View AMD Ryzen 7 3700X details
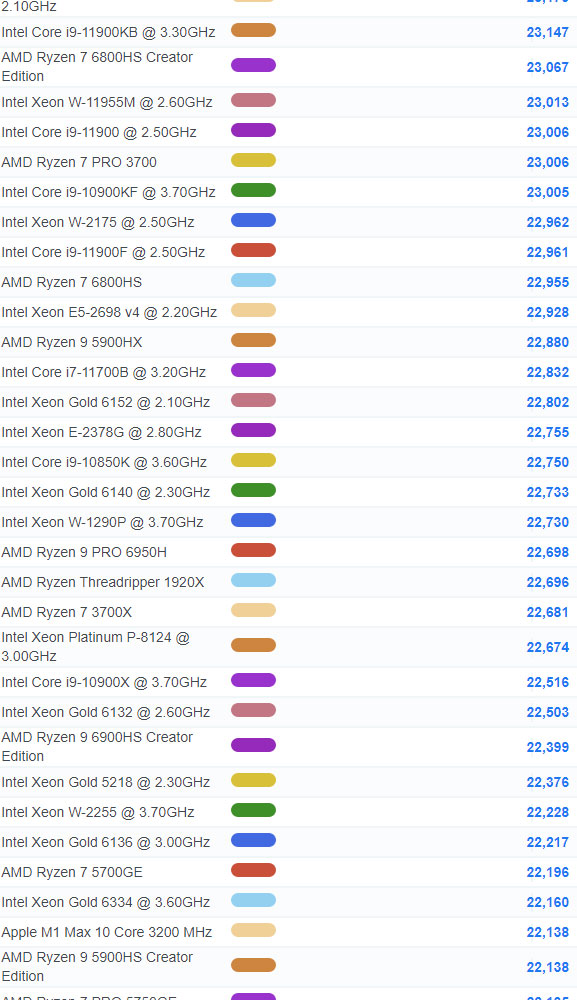 click(x=66, y=612)
